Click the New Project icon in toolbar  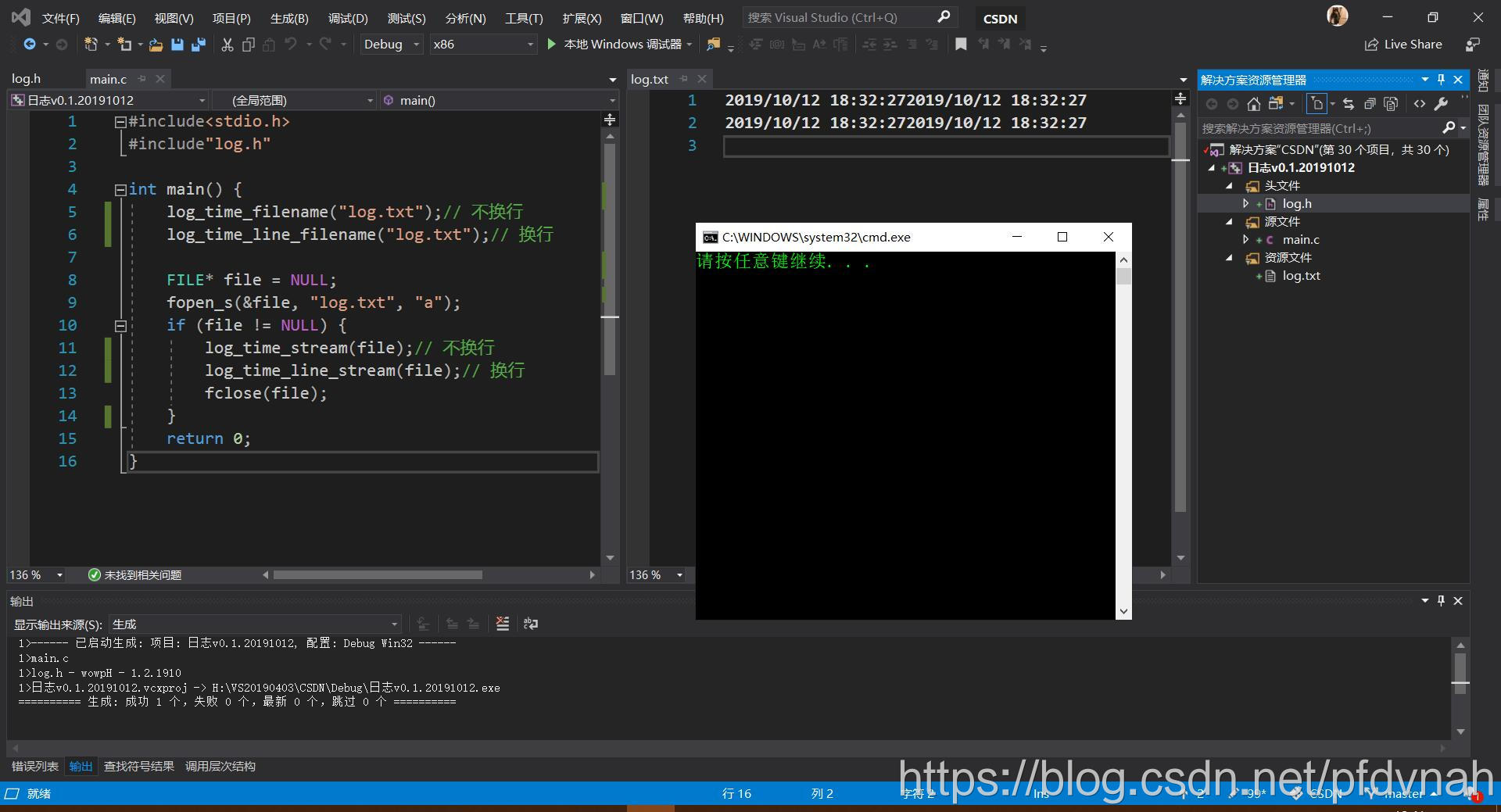tap(91, 45)
